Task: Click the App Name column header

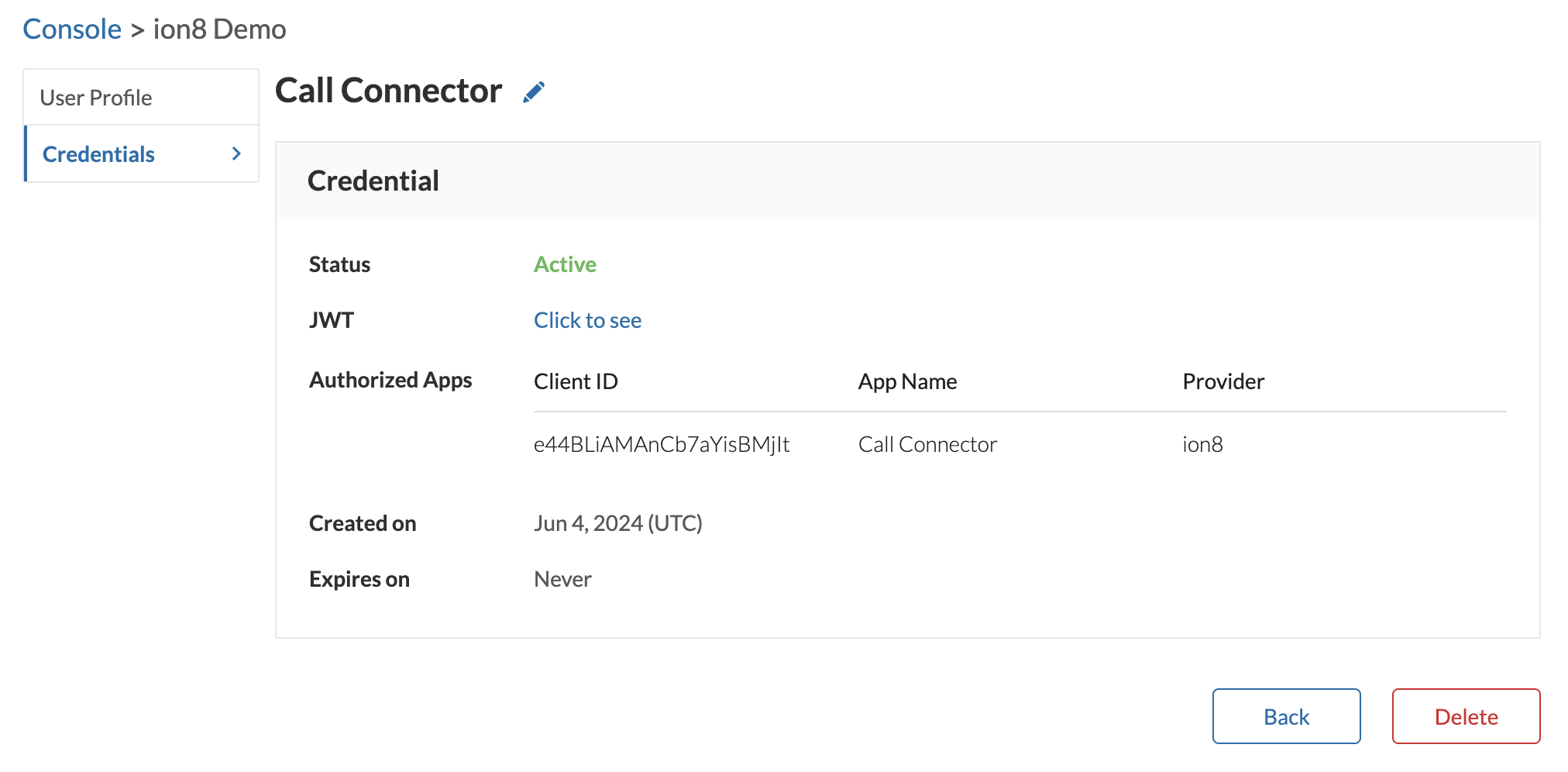Action: tap(907, 381)
